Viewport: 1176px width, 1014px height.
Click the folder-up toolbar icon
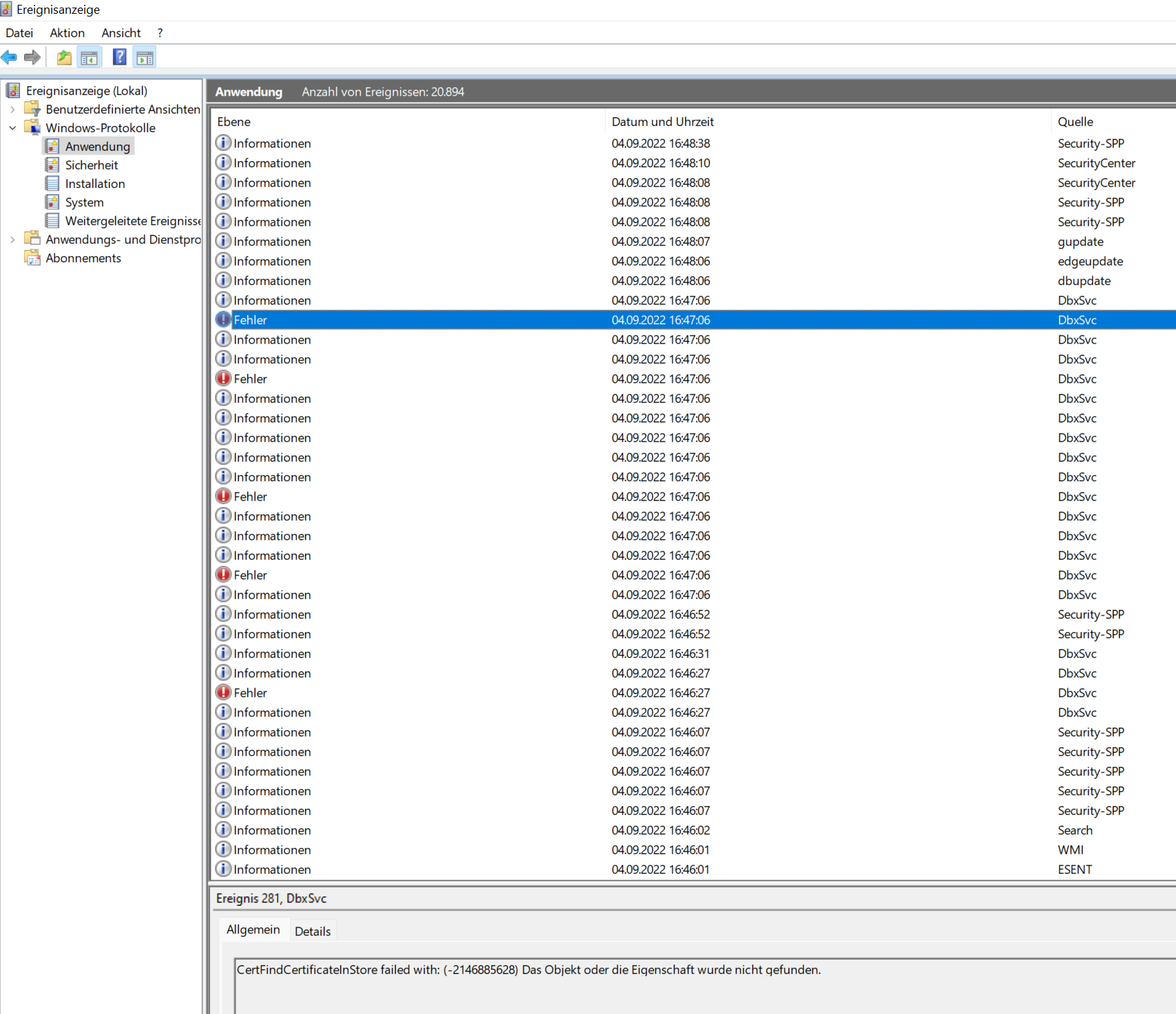click(64, 57)
